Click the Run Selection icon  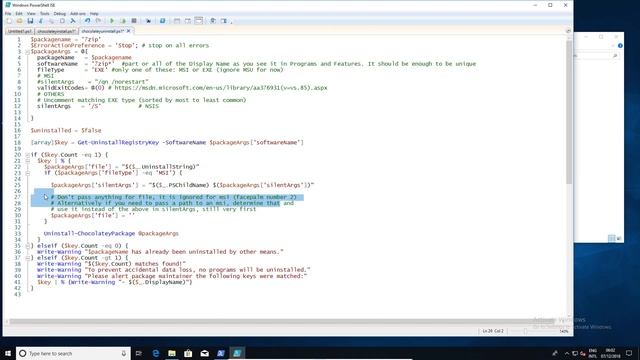(123, 20)
